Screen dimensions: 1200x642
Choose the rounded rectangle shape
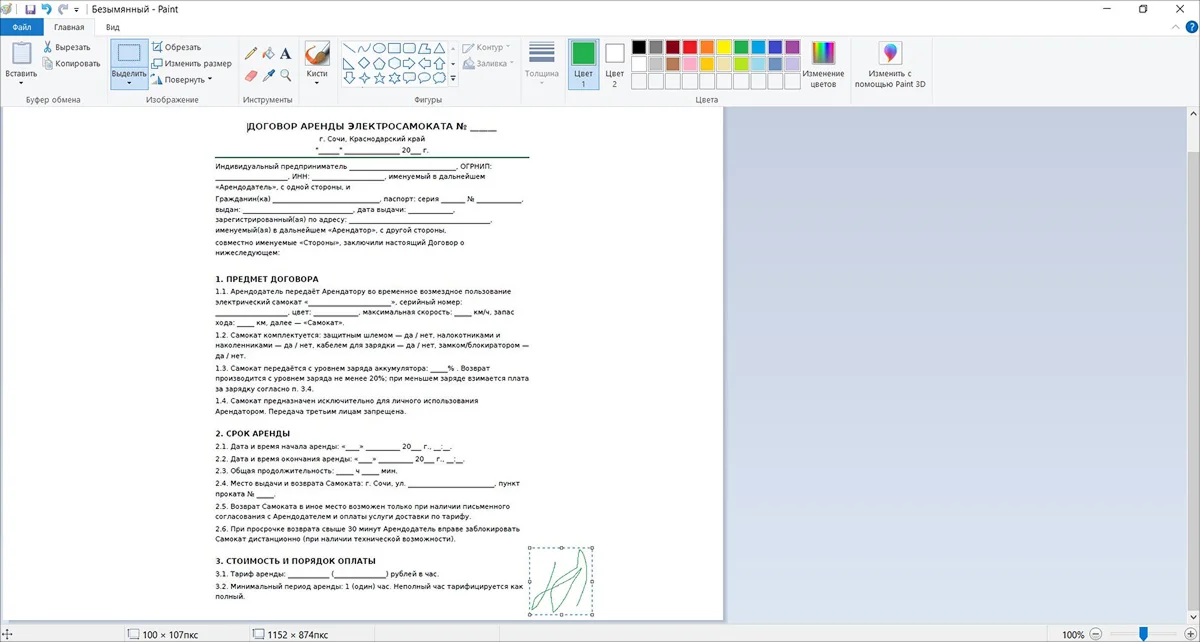[x=409, y=48]
